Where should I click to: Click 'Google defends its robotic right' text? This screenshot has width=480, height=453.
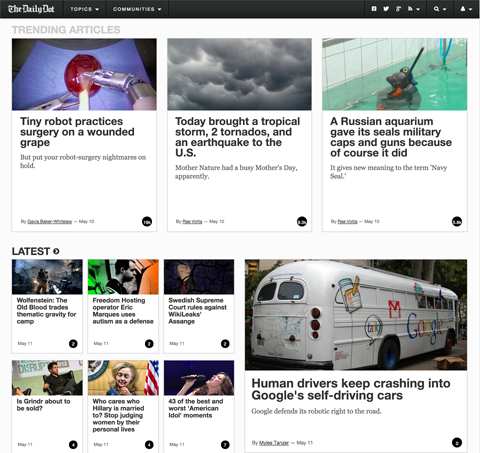click(x=316, y=411)
